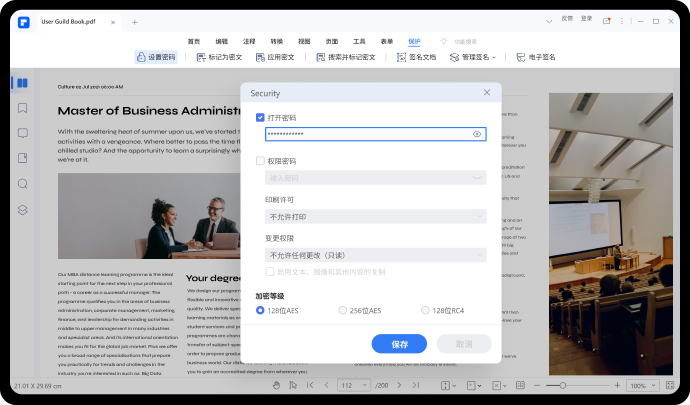
Task: Select 128位RC4 encryption radio button
Action: click(426, 311)
